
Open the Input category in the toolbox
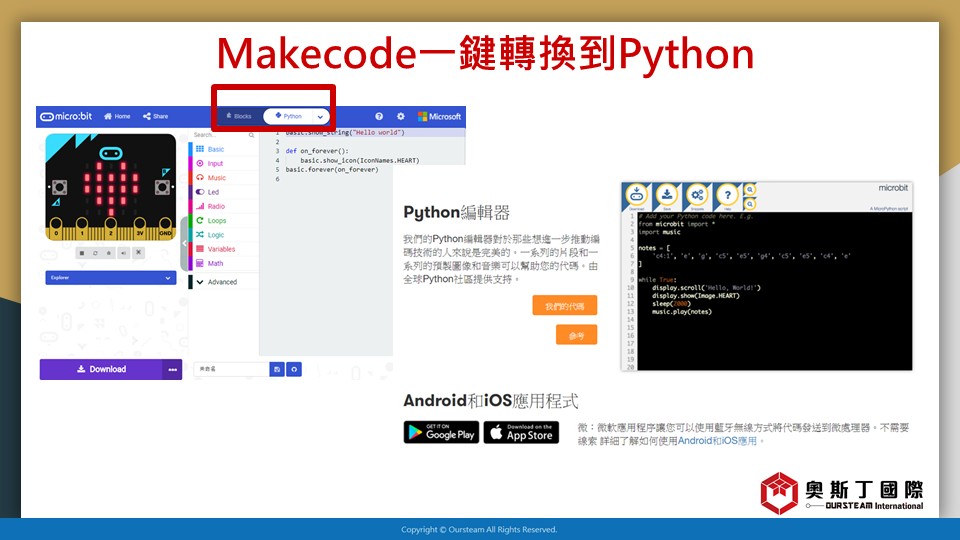pyautogui.click(x=223, y=163)
